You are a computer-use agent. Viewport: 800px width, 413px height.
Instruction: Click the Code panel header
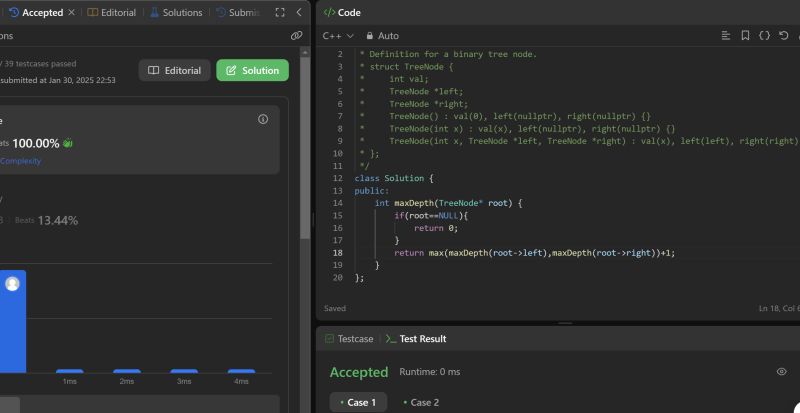click(342, 12)
